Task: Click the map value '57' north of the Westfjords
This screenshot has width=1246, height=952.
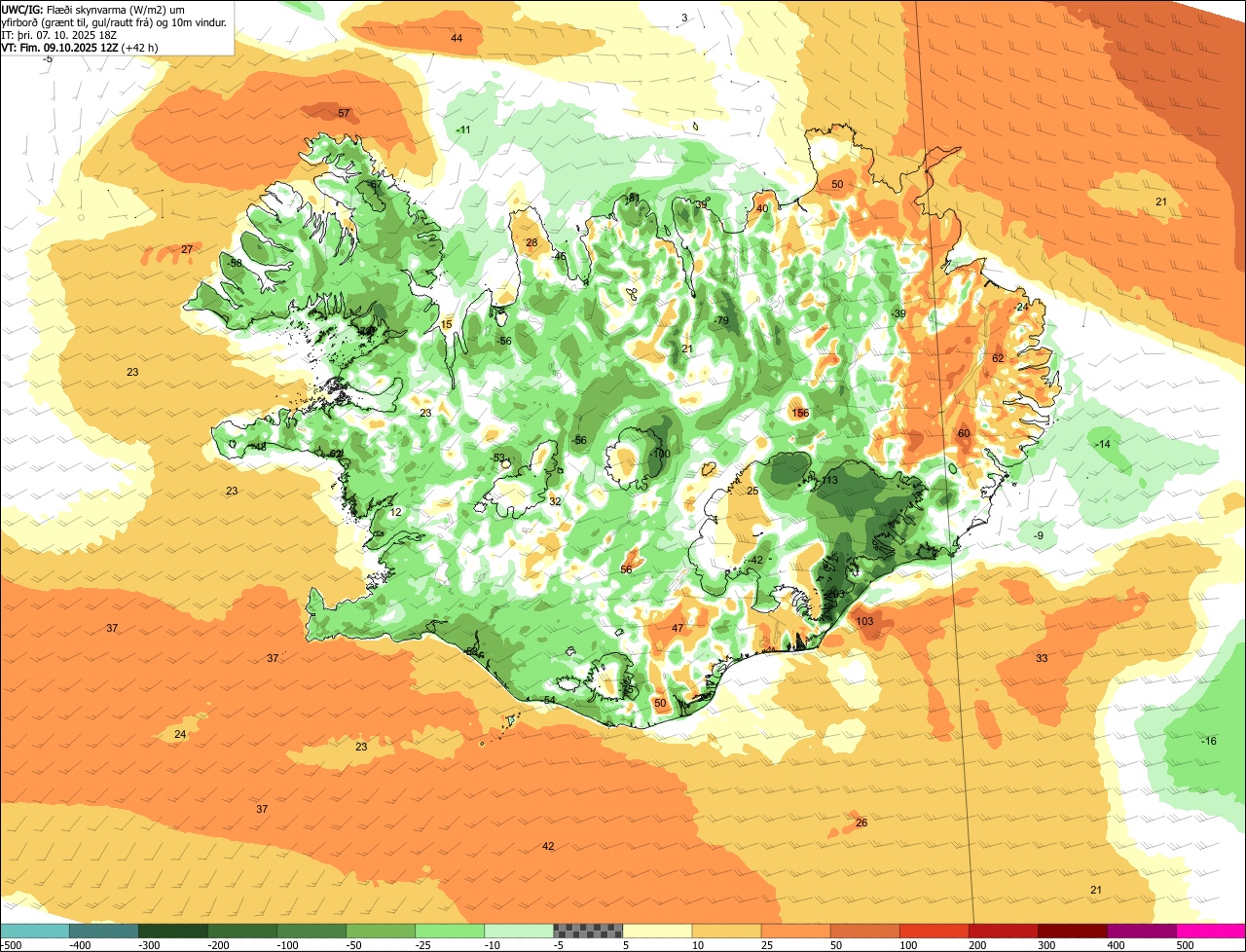Action: click(x=344, y=113)
